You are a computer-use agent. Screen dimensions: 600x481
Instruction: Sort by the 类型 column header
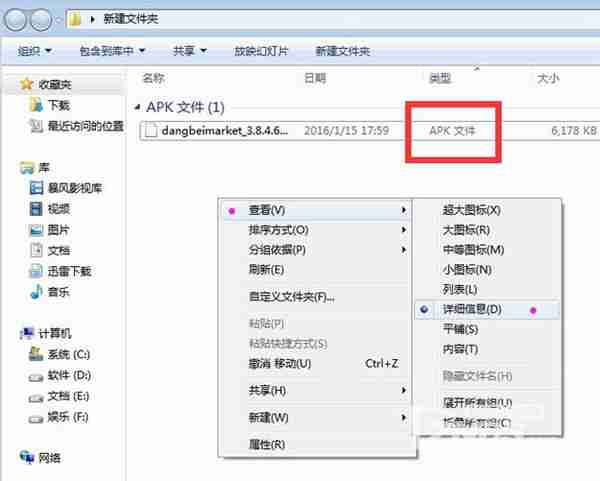click(440, 78)
